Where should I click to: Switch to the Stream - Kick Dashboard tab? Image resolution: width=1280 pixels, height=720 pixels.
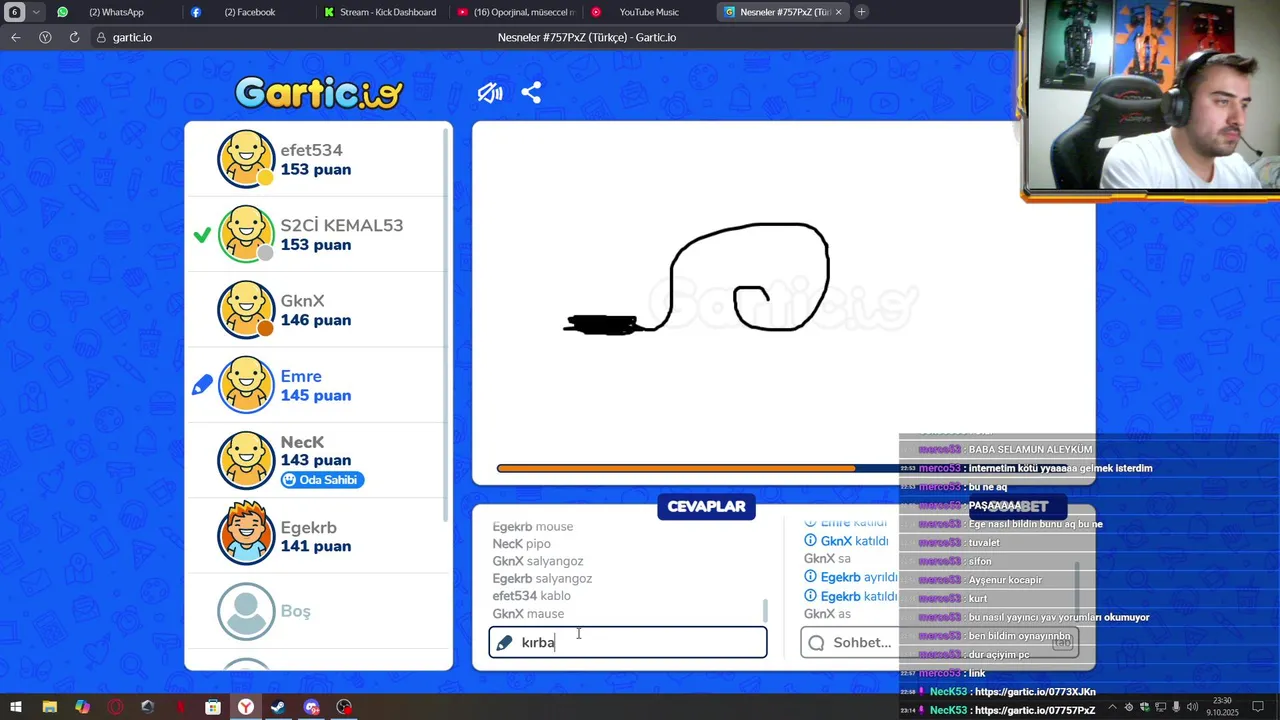[380, 12]
